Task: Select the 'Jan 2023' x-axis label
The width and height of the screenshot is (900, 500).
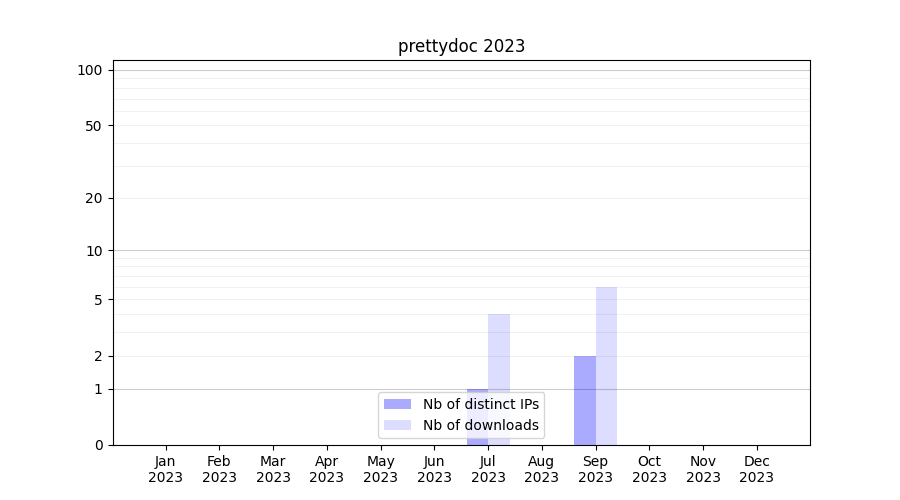Action: [165, 469]
